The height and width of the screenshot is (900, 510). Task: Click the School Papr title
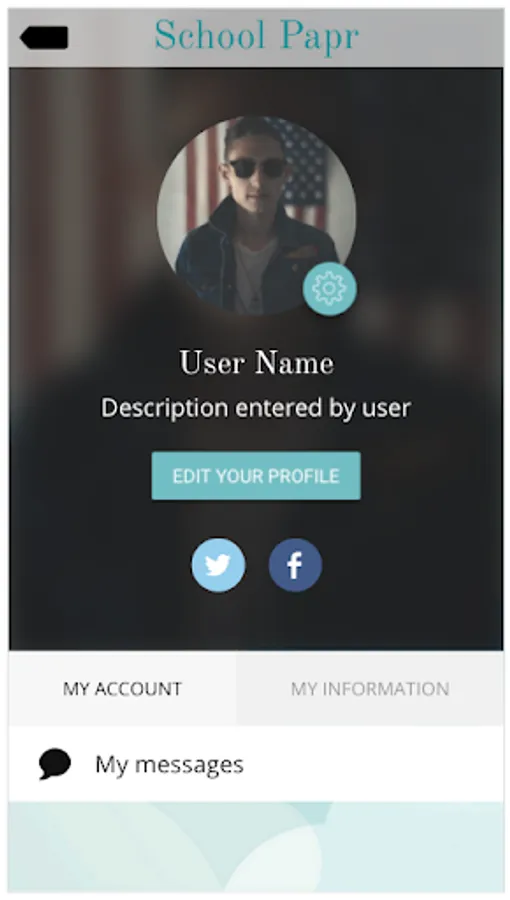[x=256, y=36]
